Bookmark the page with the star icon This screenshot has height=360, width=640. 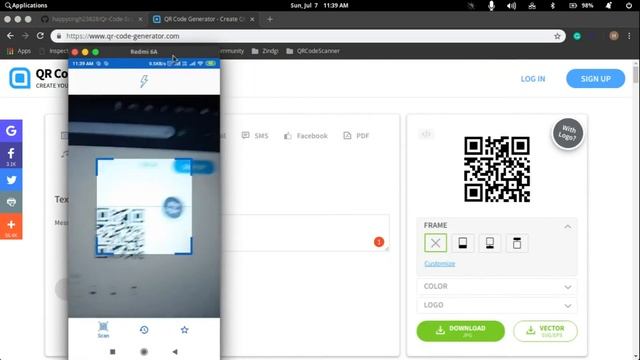click(x=557, y=36)
